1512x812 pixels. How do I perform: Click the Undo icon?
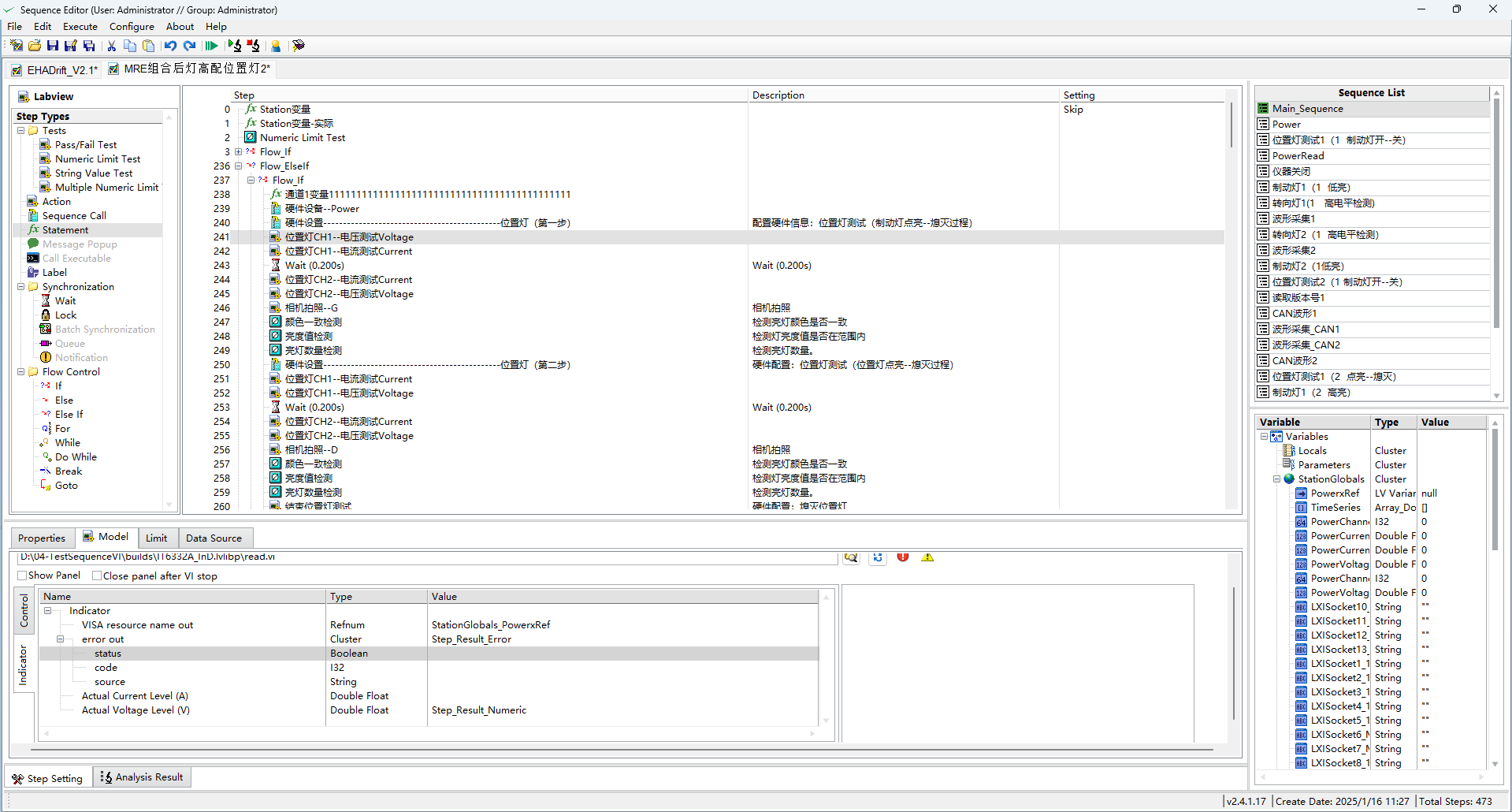[171, 46]
